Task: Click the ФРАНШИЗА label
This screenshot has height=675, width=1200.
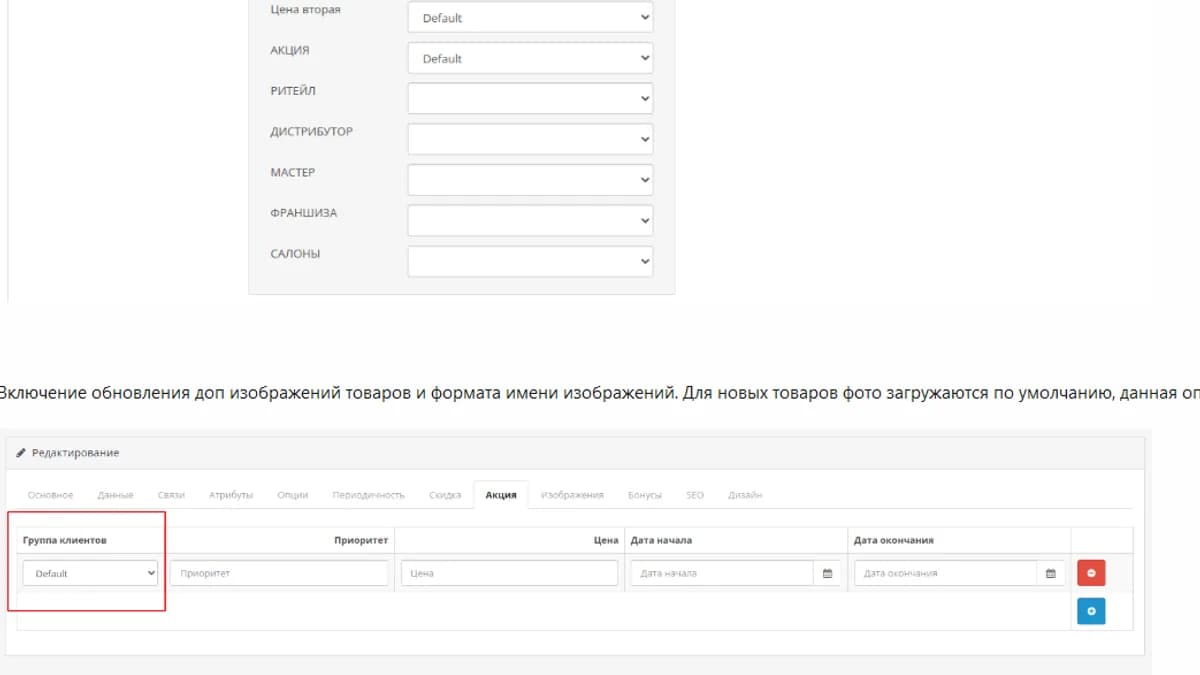Action: [x=303, y=213]
